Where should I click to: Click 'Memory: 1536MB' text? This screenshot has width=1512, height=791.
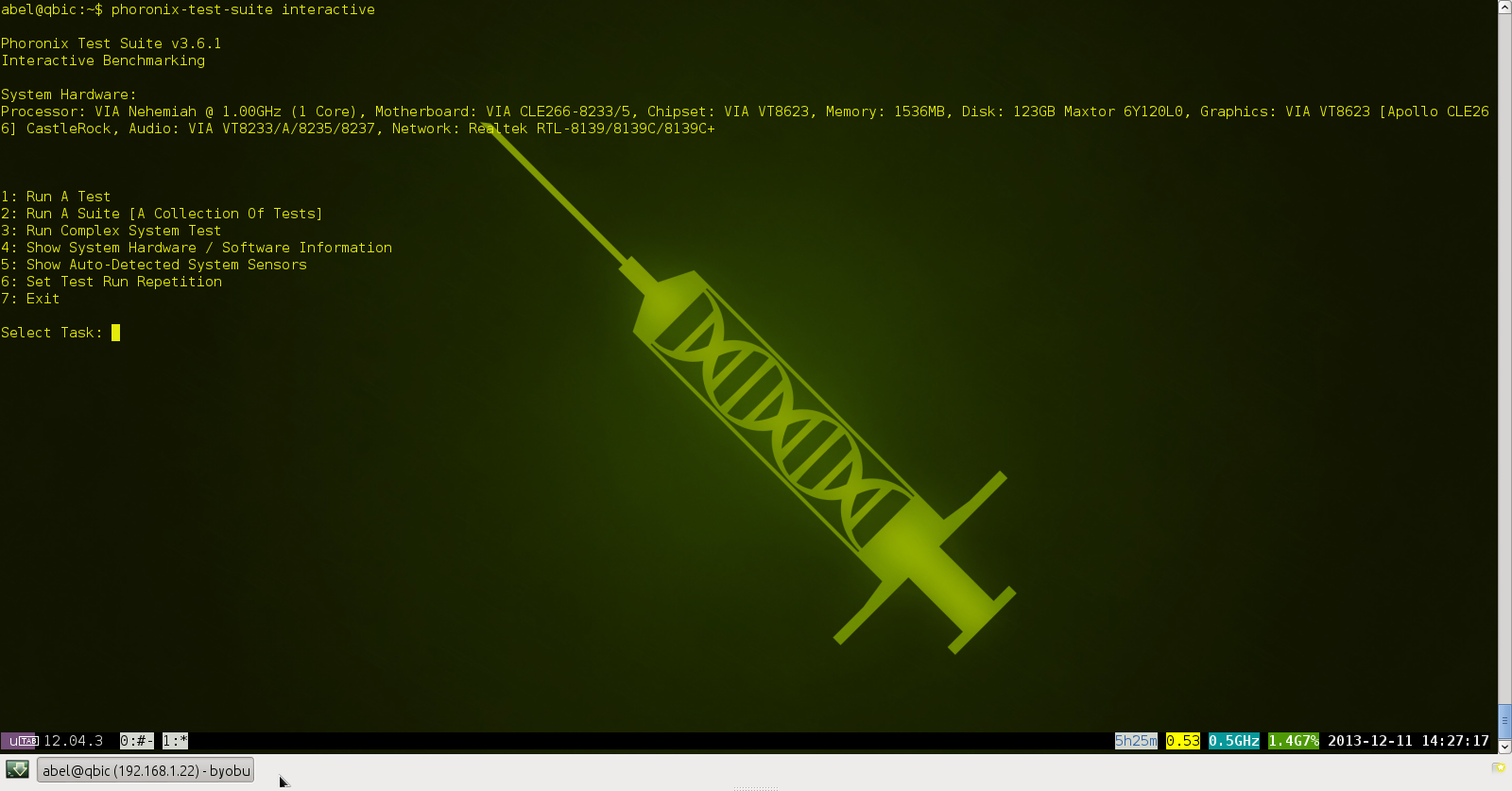coord(885,112)
